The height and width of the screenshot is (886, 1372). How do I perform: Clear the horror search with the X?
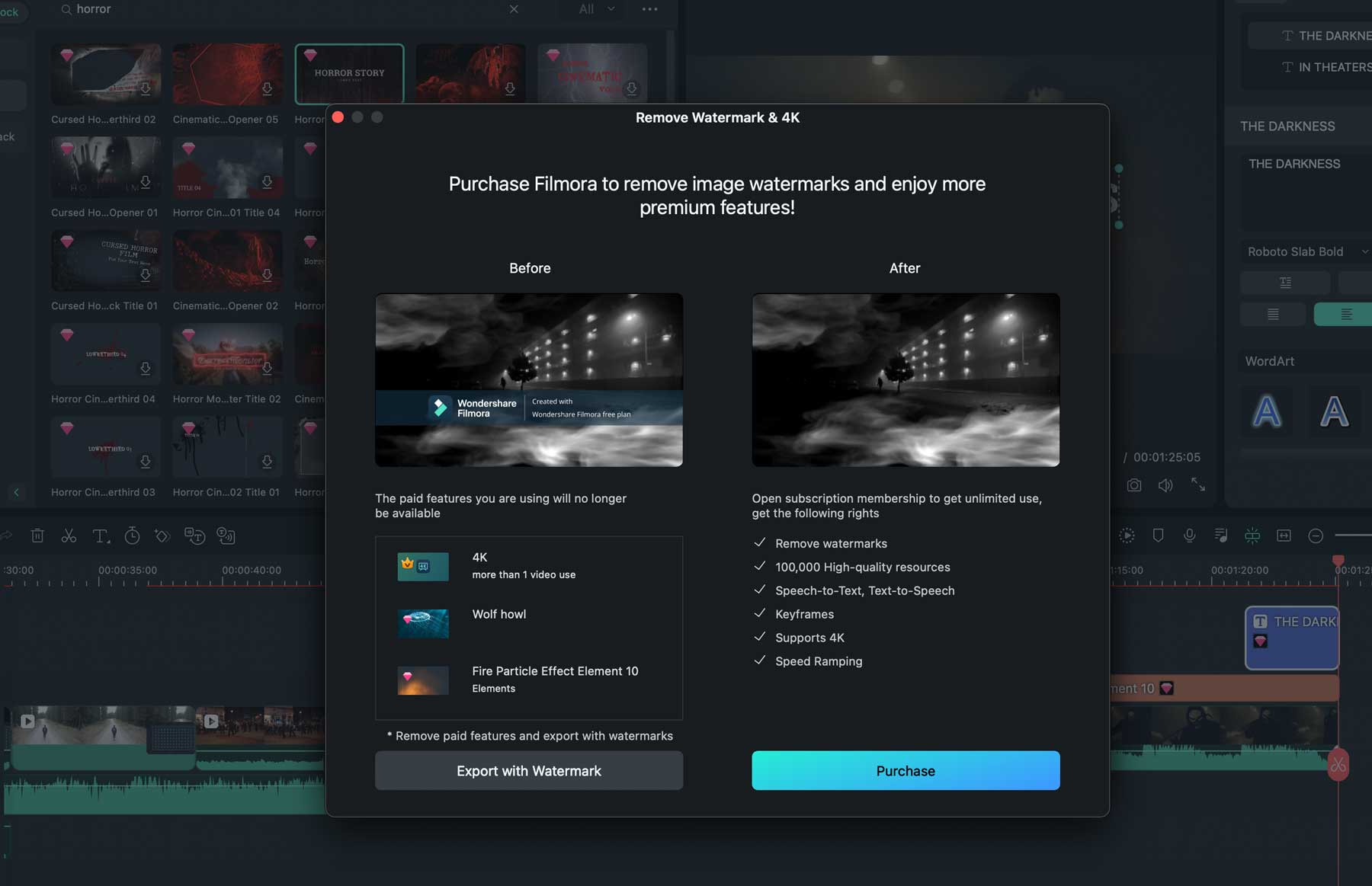(514, 9)
